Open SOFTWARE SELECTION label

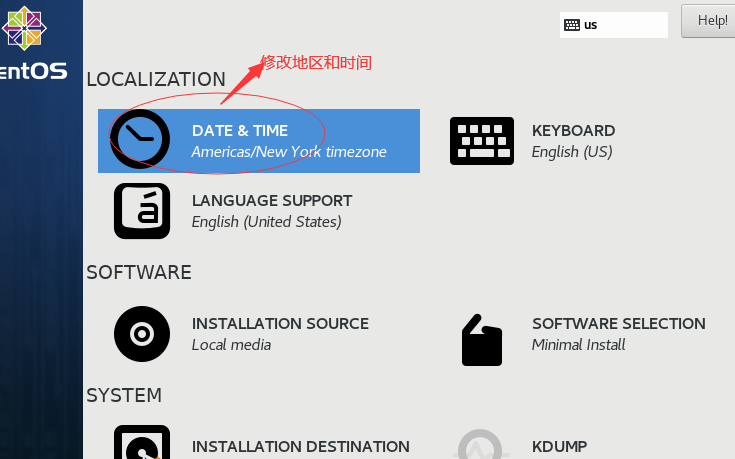(x=619, y=324)
